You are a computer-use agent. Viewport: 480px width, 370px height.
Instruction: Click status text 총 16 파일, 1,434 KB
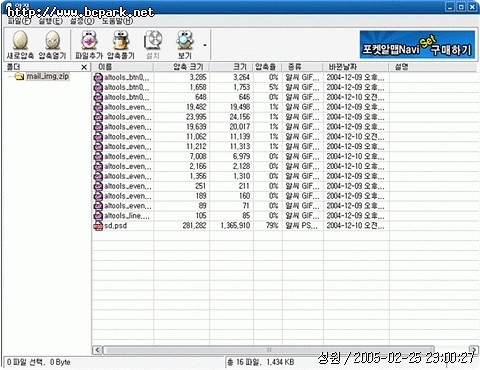(261, 362)
